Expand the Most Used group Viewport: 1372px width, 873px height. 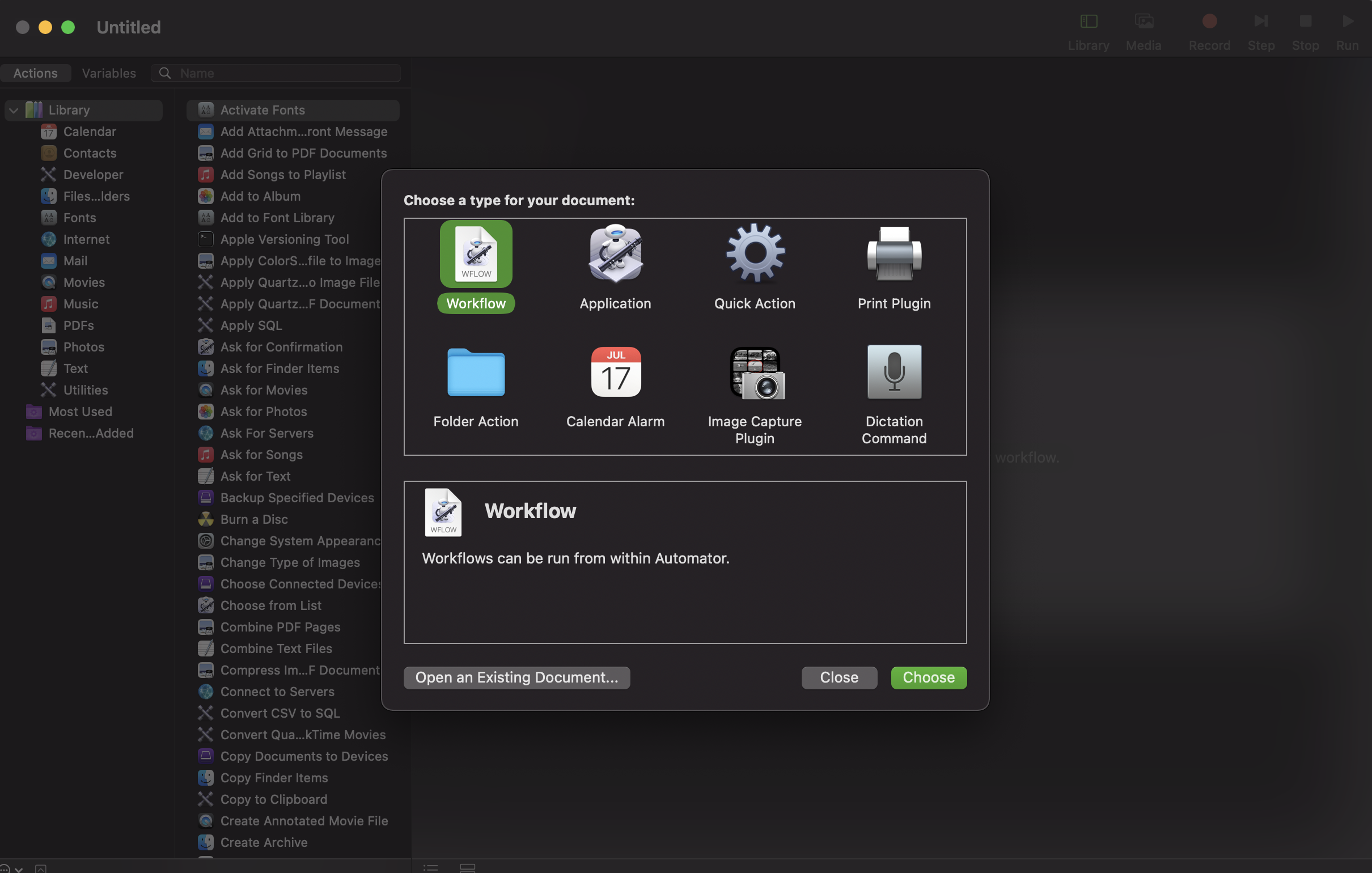click(x=80, y=412)
